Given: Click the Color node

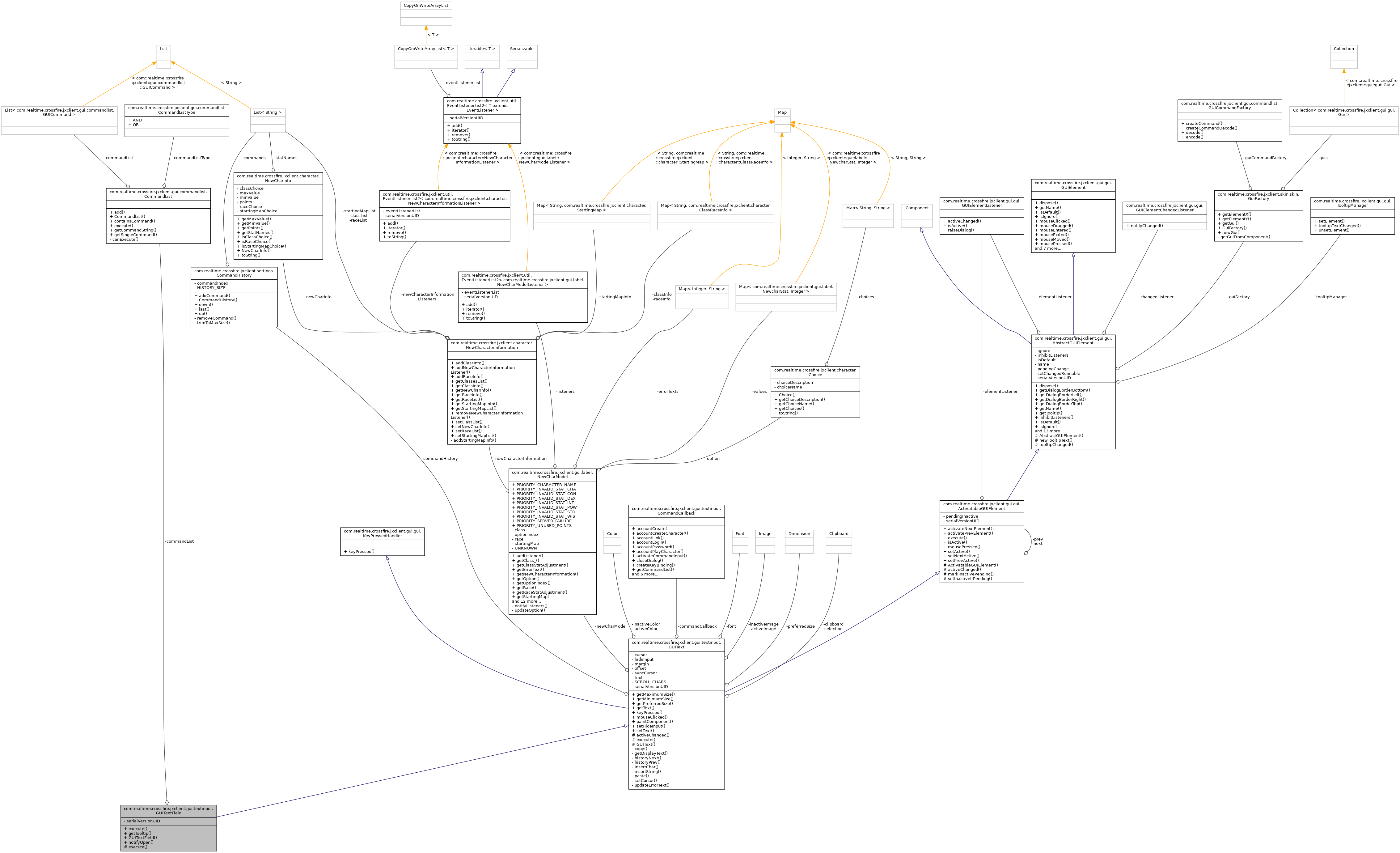Looking at the screenshot, I should (x=612, y=541).
